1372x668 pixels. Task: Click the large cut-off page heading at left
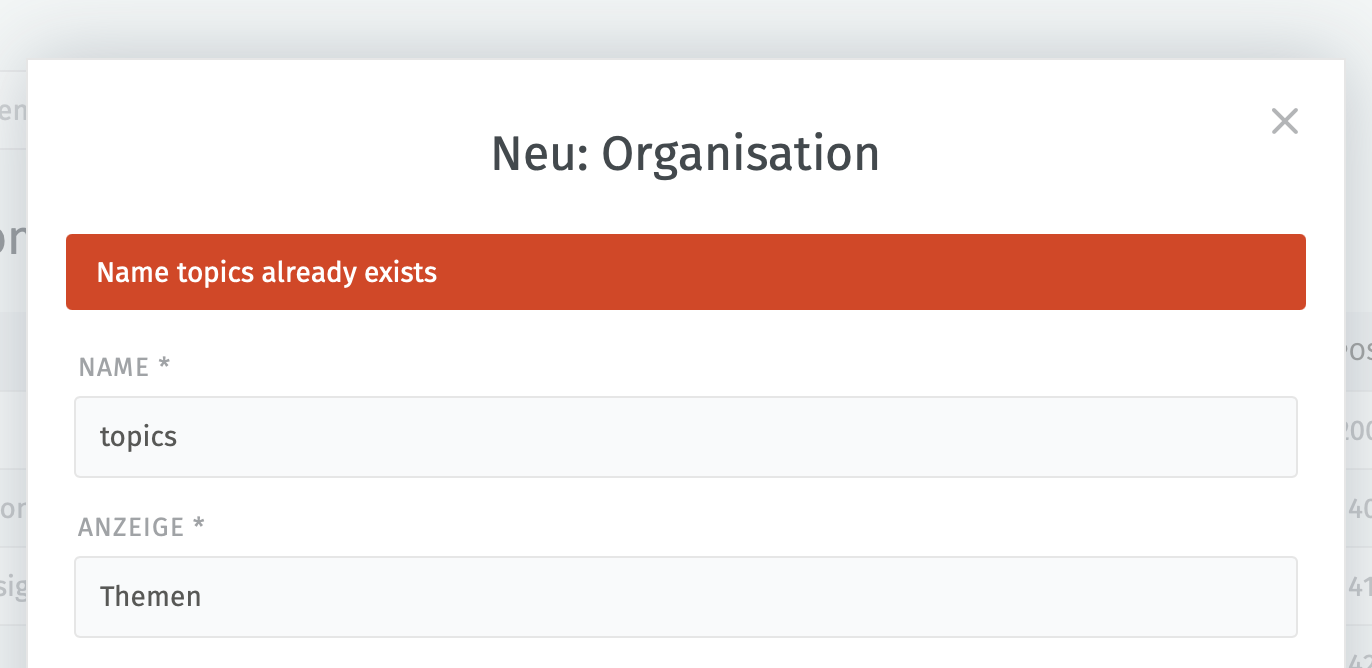(x=13, y=240)
